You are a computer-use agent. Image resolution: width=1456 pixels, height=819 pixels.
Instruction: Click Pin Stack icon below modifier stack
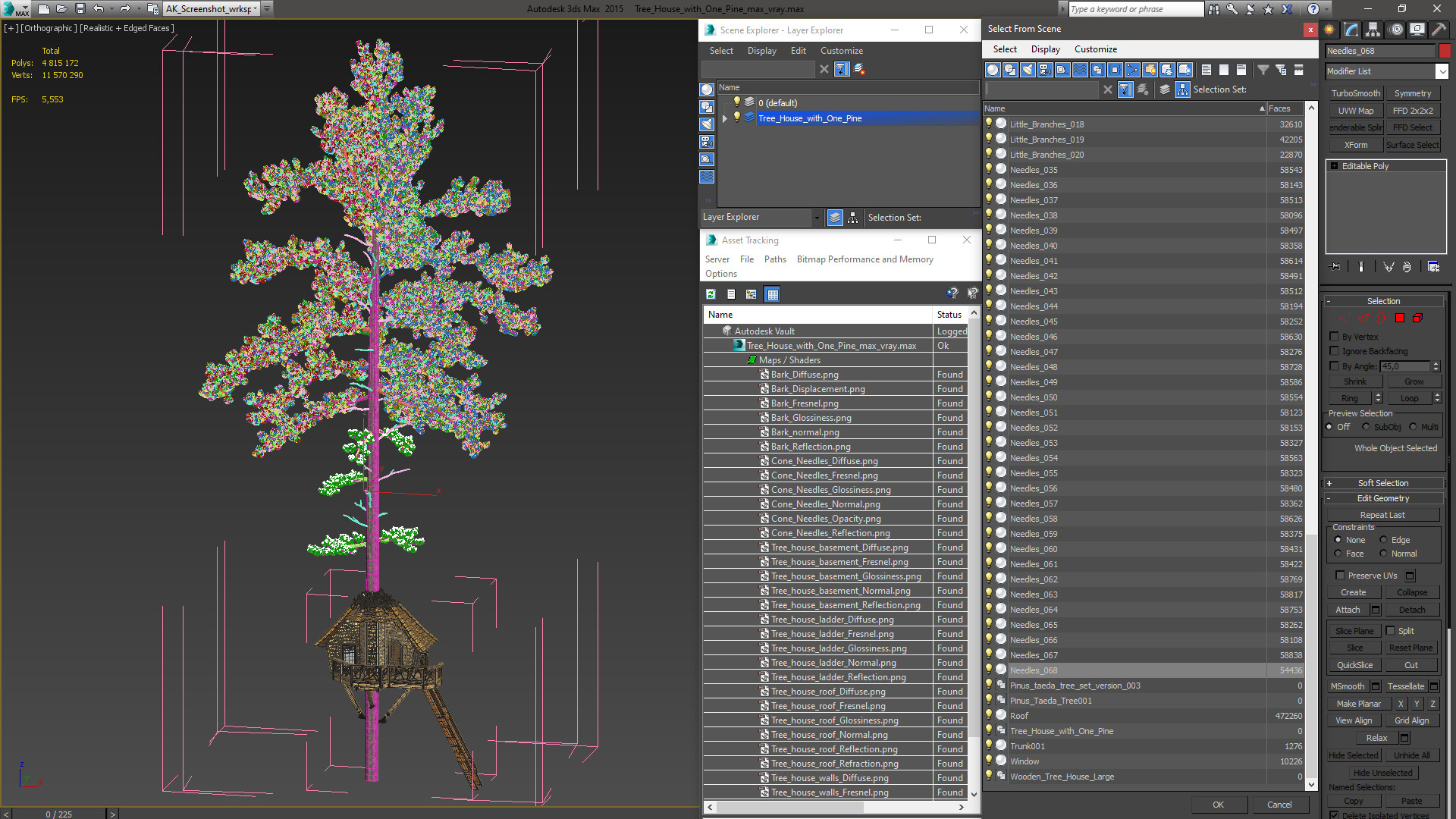(x=1335, y=267)
